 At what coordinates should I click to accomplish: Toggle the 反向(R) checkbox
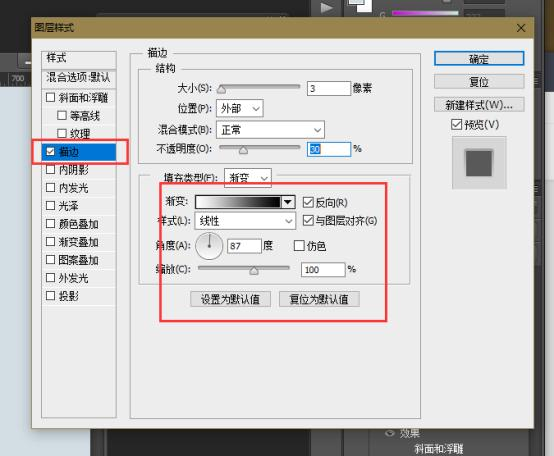[308, 202]
